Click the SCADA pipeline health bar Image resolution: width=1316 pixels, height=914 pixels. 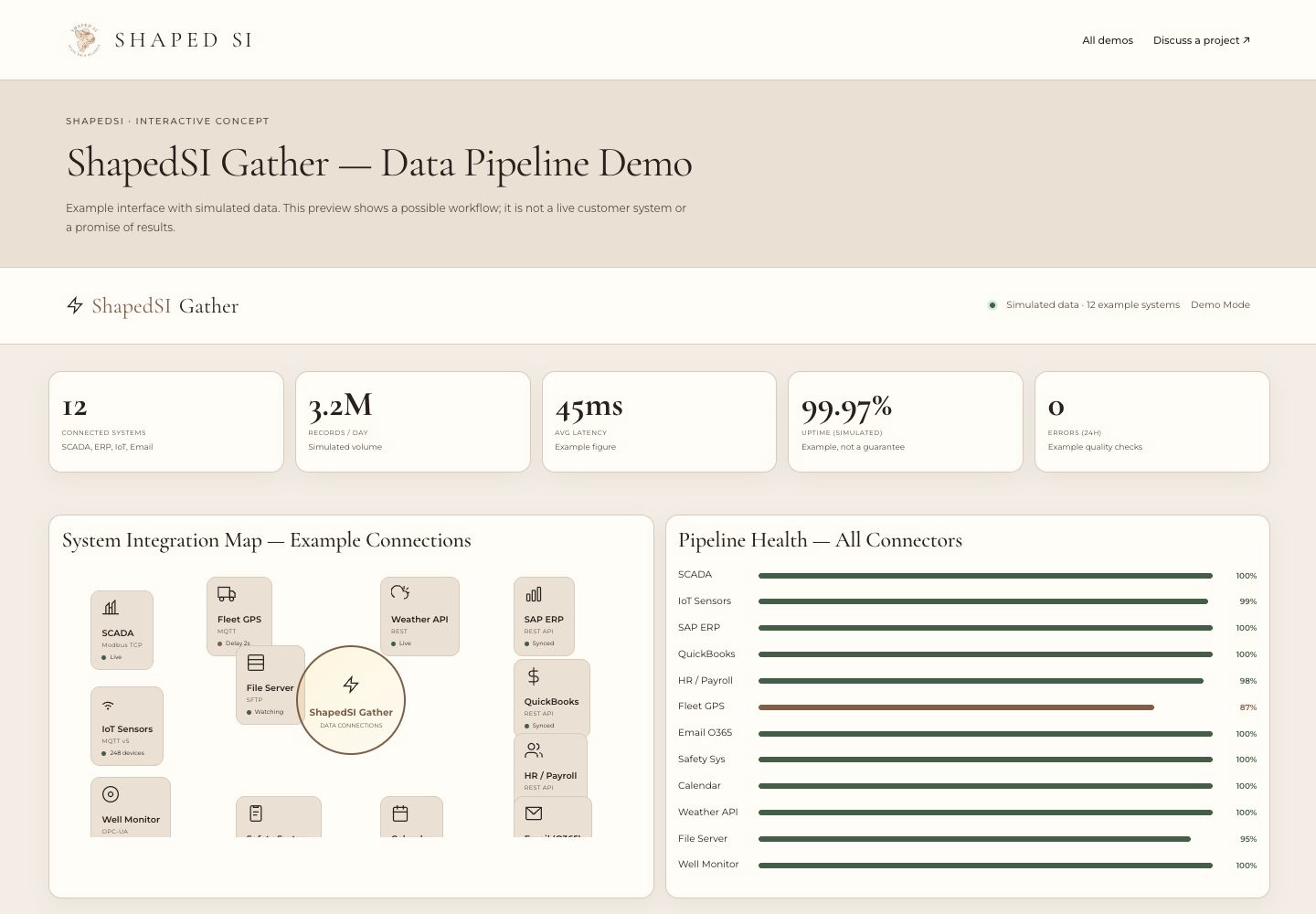985,576
